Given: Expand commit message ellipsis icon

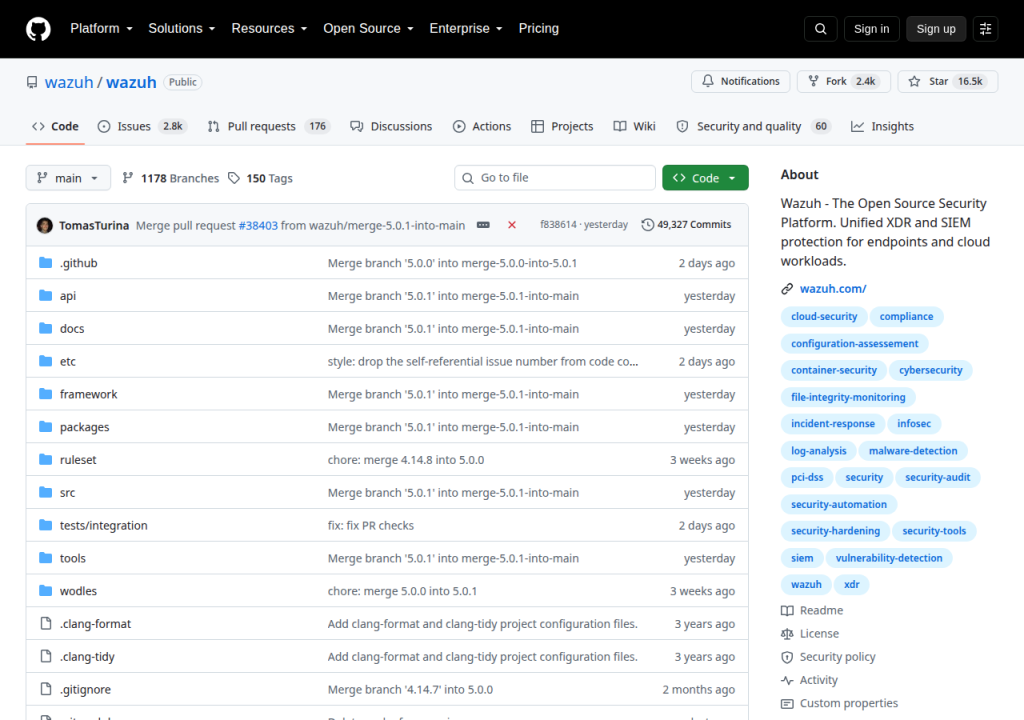Looking at the screenshot, I should (x=483, y=225).
